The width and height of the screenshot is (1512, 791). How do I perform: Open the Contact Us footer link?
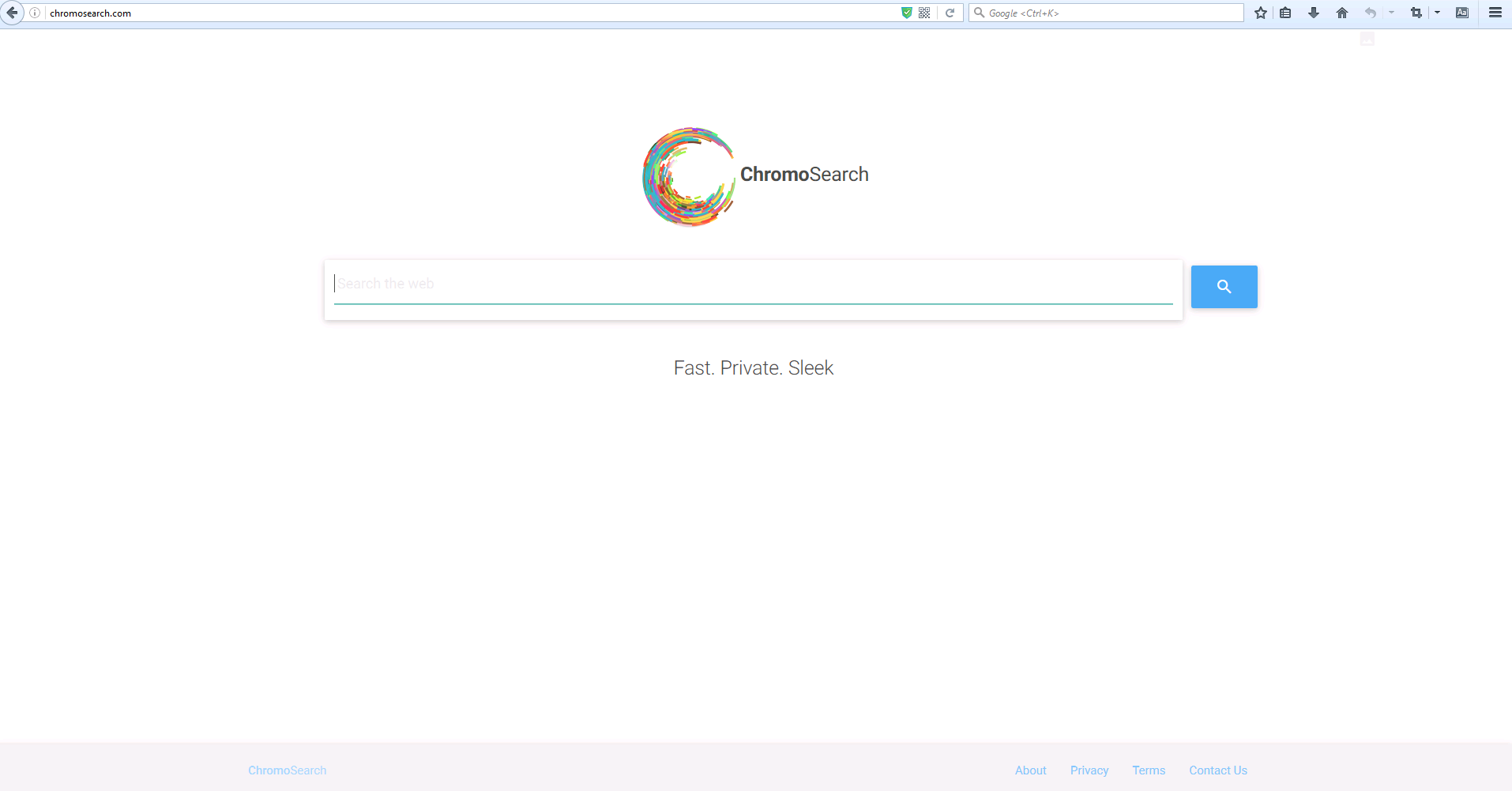[1218, 770]
